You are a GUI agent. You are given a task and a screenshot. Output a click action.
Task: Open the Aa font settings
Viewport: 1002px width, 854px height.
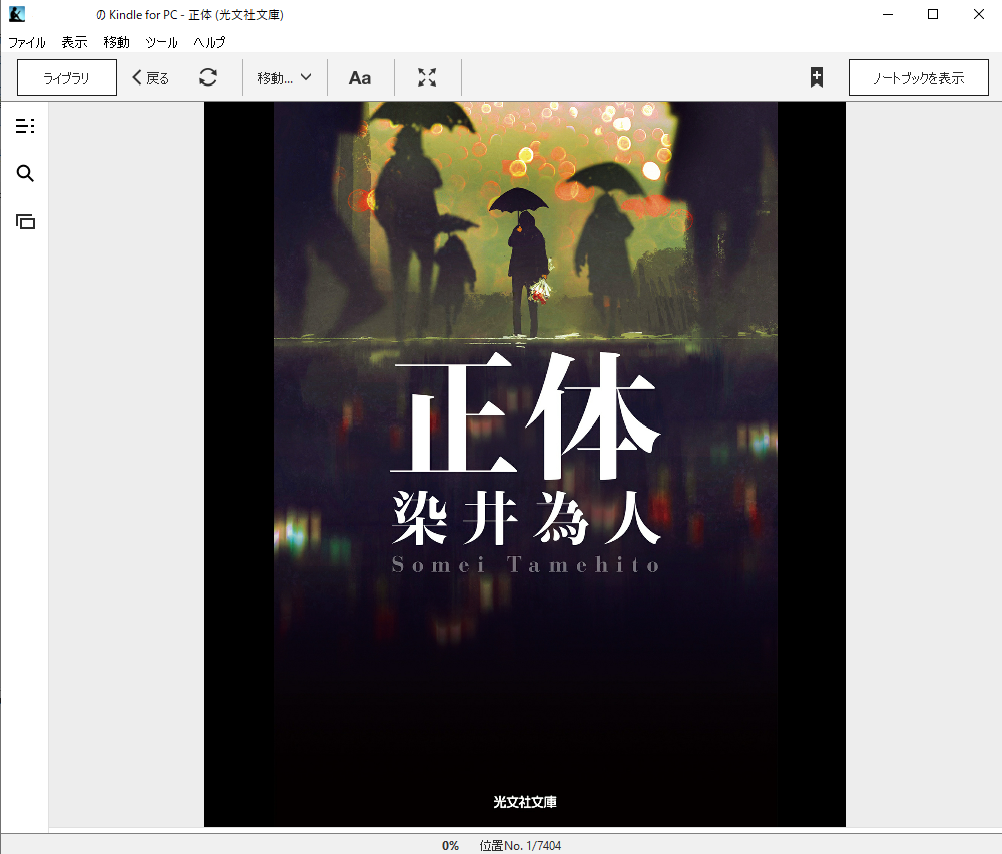click(x=360, y=78)
